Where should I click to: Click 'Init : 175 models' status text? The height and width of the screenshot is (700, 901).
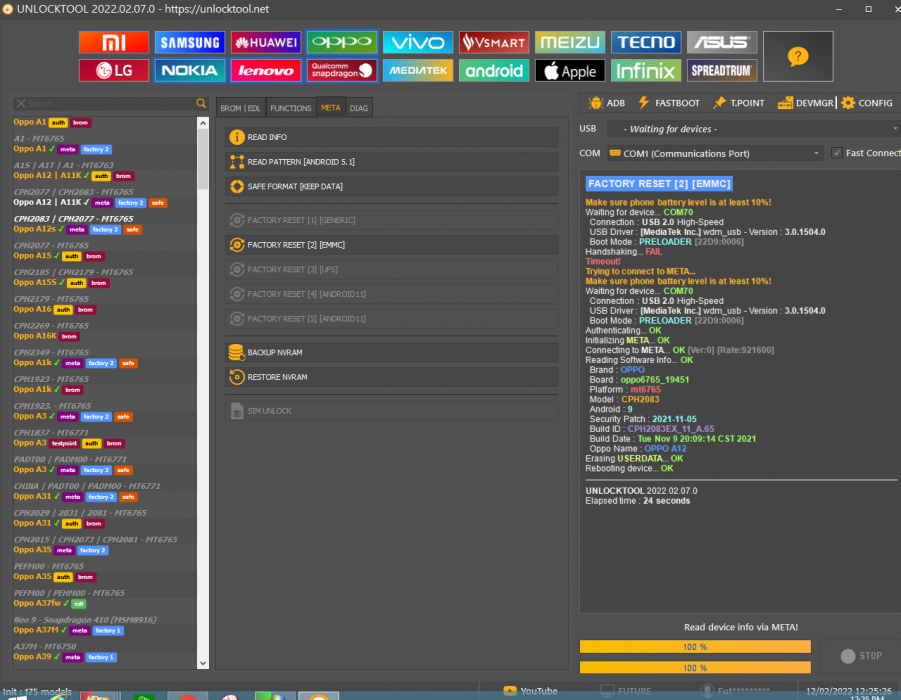[x=37, y=691]
